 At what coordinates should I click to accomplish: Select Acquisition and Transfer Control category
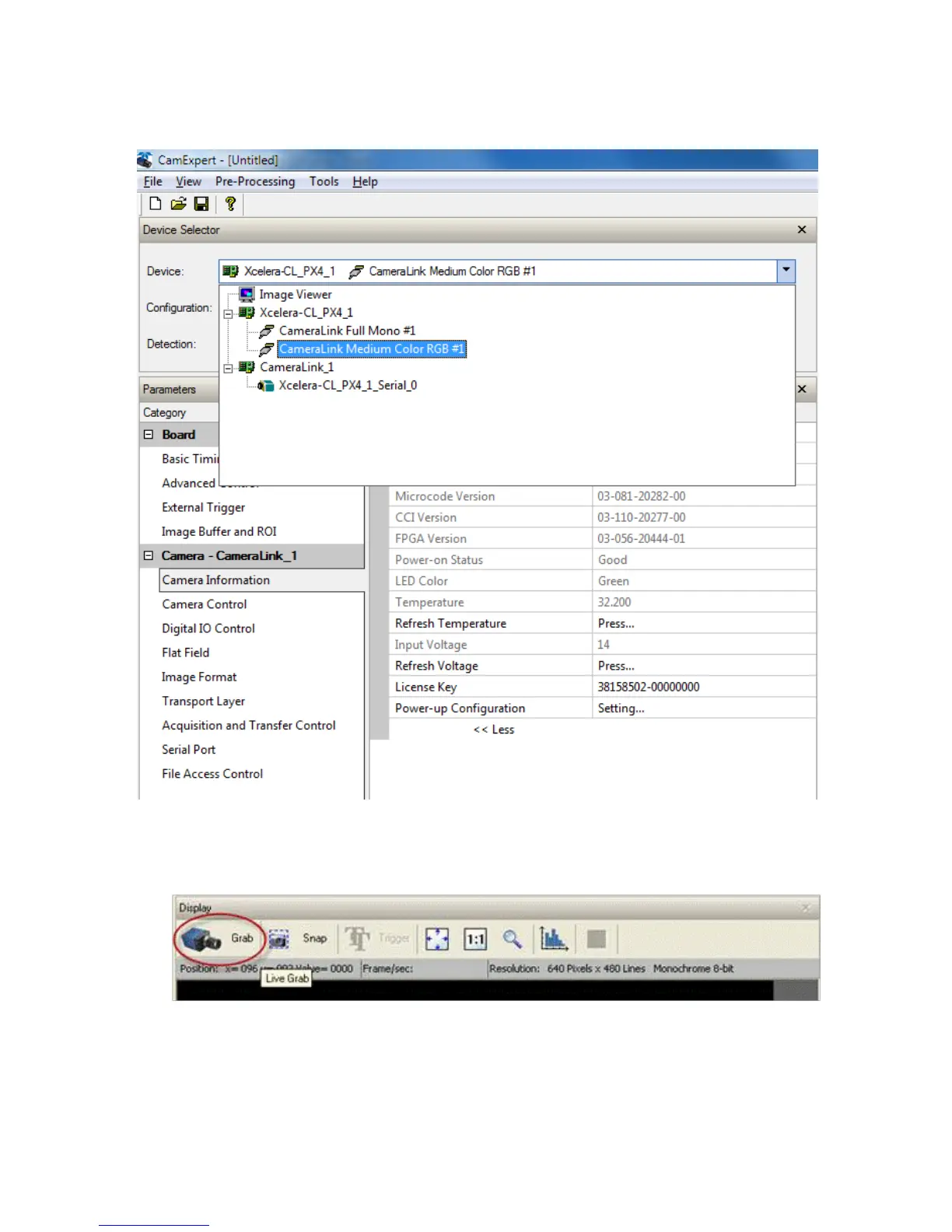point(249,725)
